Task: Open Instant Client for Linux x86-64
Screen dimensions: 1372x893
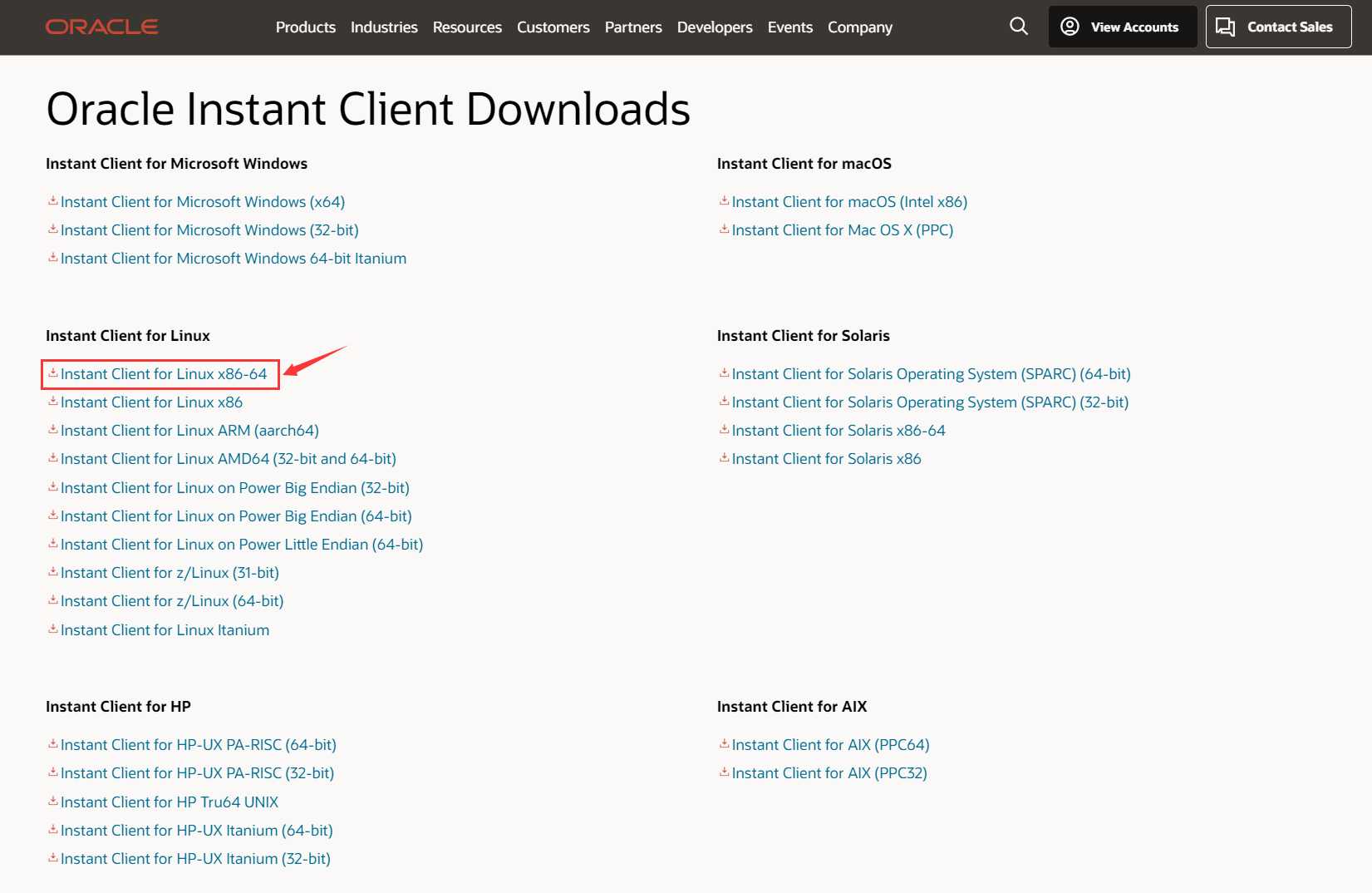Action: 164,374
